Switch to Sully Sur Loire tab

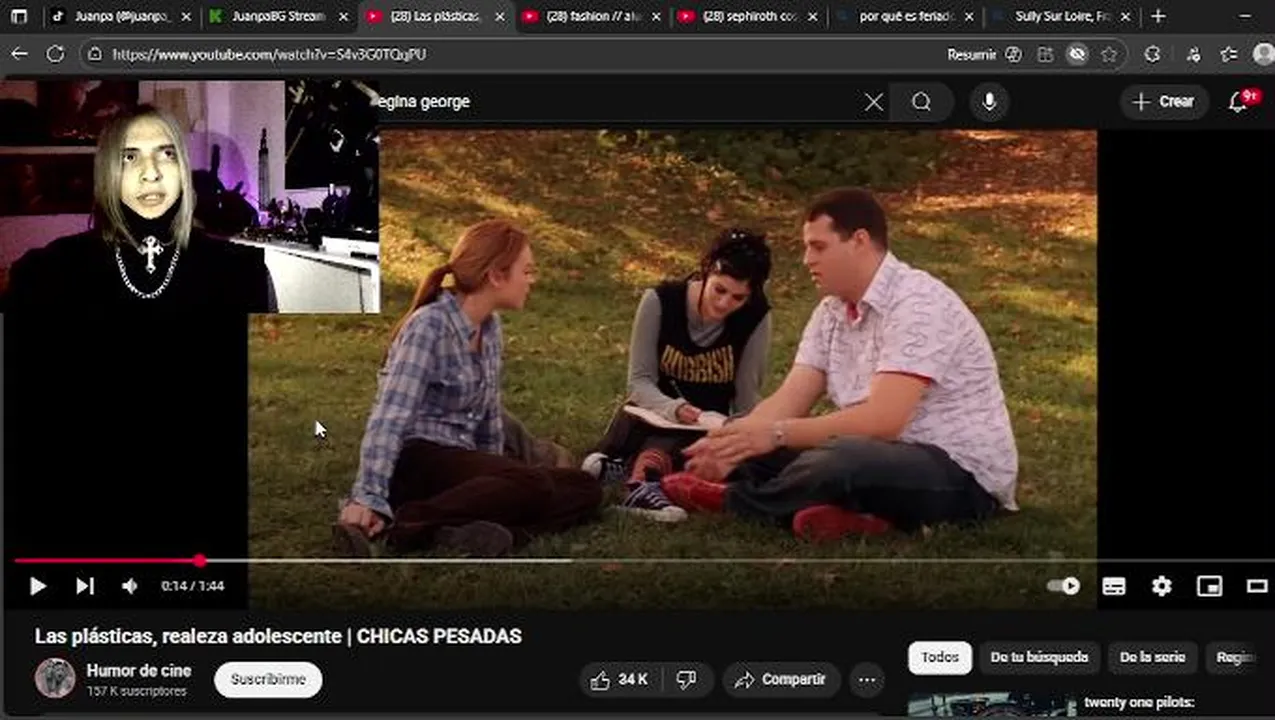point(1061,17)
